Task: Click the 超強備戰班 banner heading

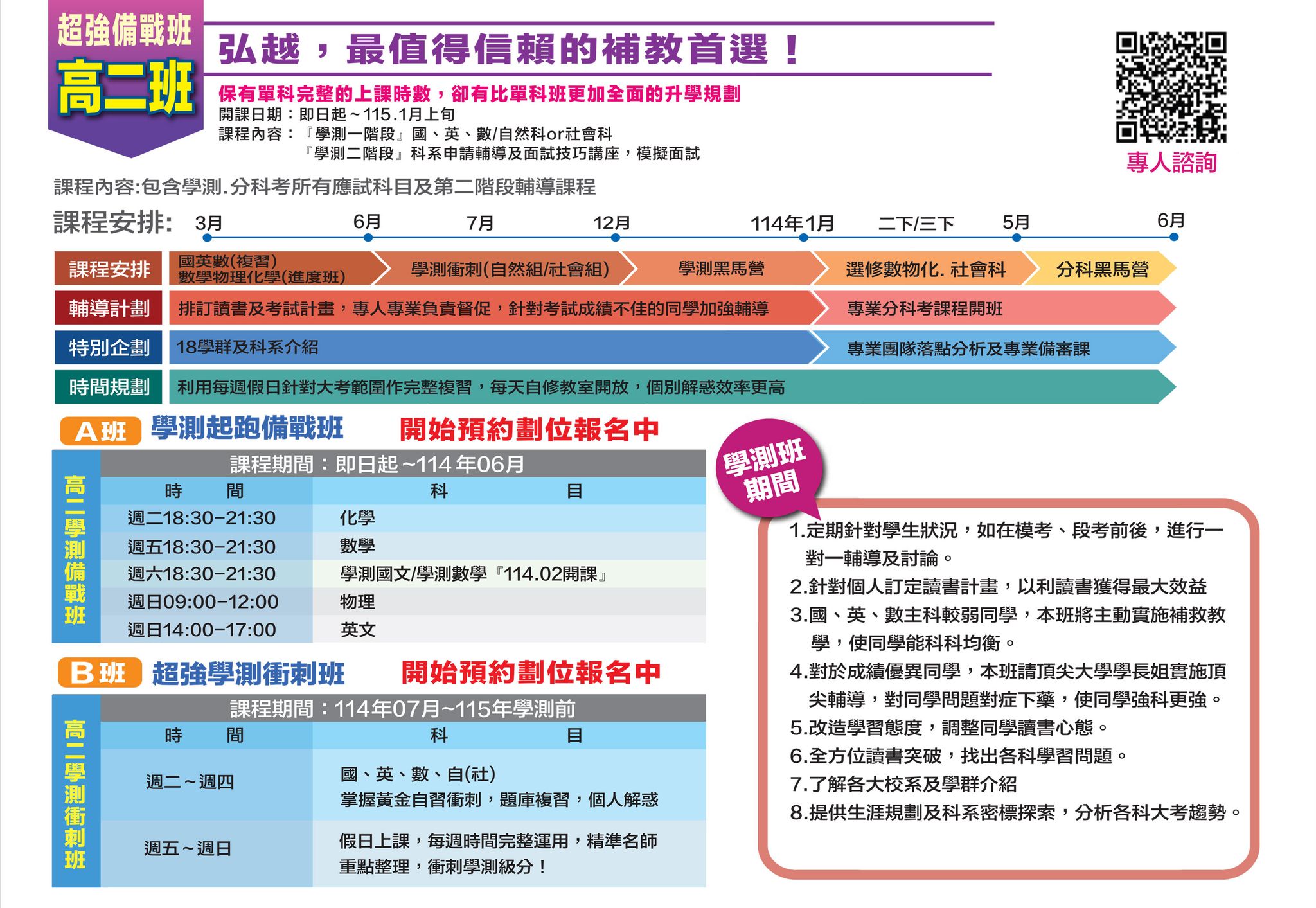Action: pyautogui.click(x=125, y=29)
